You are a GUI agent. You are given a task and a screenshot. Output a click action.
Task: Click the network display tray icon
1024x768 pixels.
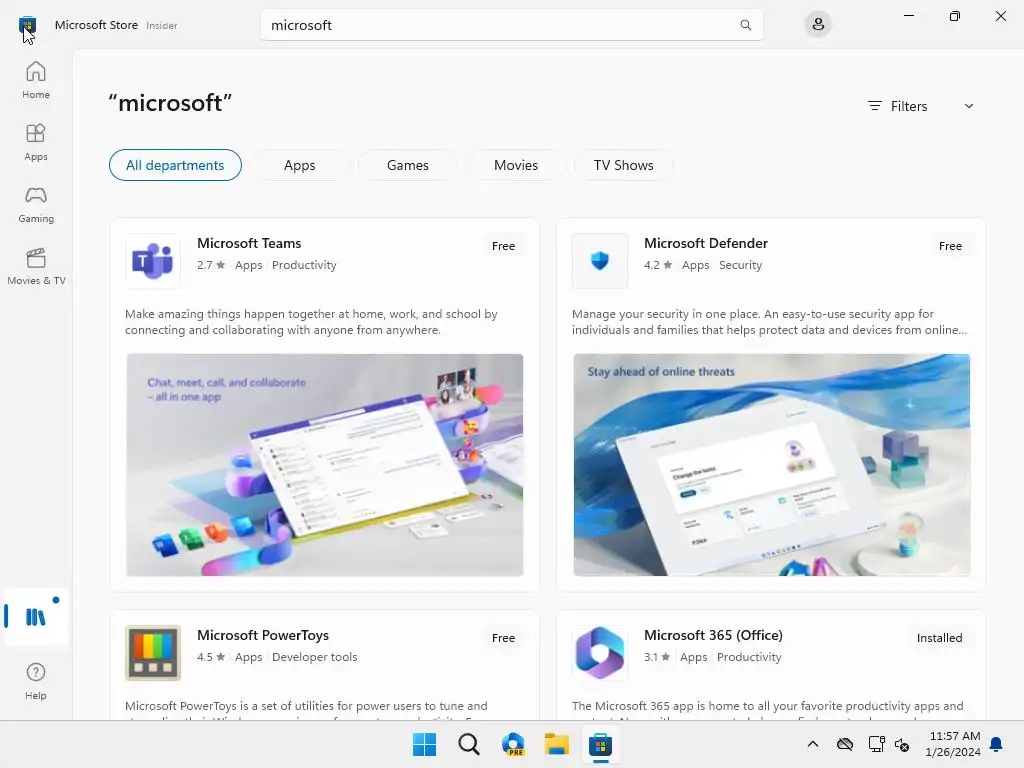point(876,744)
